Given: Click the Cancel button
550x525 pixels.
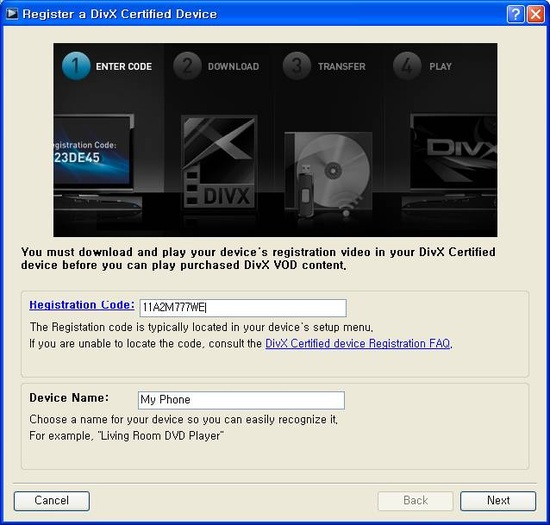Looking at the screenshot, I should coord(52,500).
